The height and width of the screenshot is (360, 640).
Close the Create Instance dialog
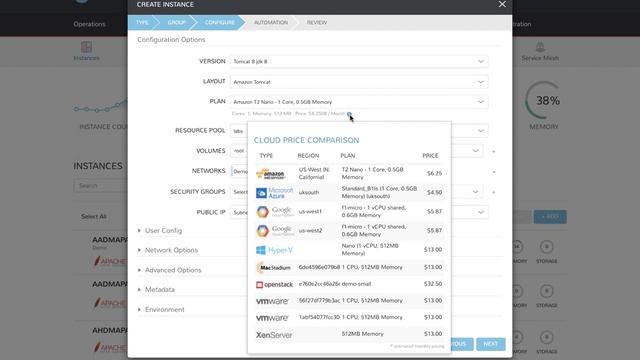click(x=502, y=4)
